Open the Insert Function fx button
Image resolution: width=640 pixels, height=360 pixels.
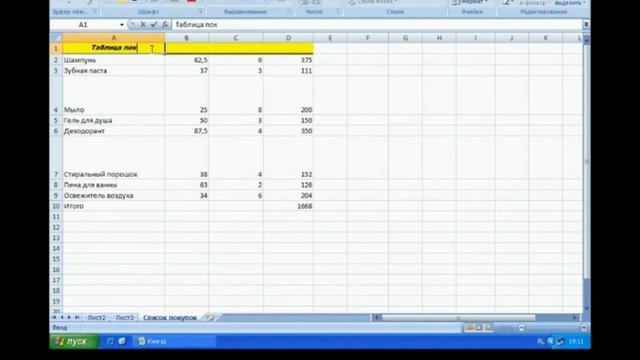(x=164, y=25)
